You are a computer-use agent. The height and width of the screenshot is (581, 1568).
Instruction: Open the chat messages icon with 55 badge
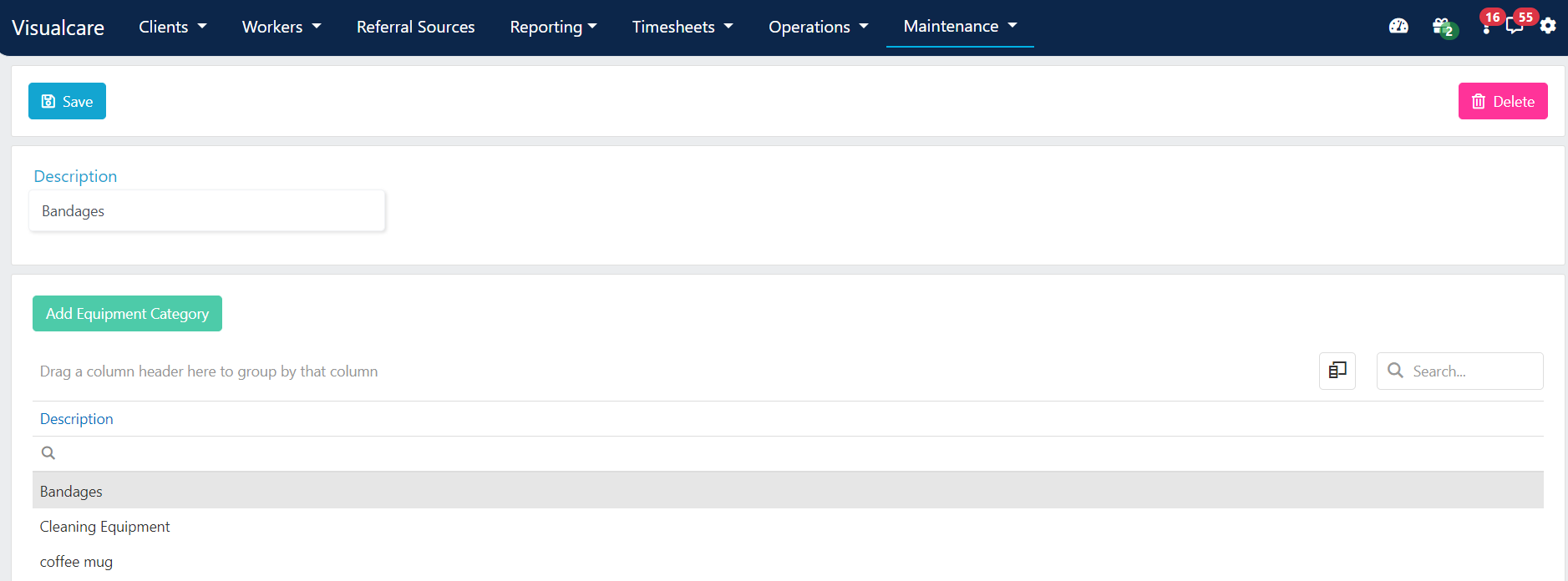[x=1515, y=26]
